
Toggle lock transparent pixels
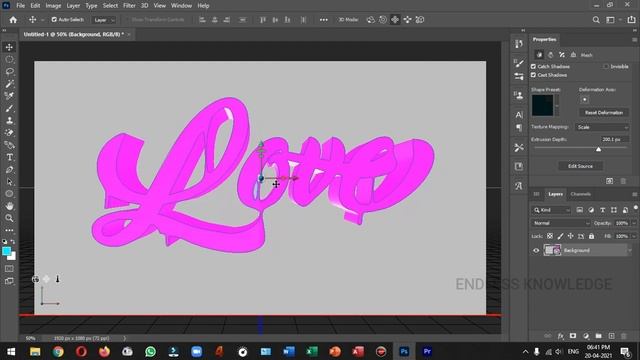[550, 236]
